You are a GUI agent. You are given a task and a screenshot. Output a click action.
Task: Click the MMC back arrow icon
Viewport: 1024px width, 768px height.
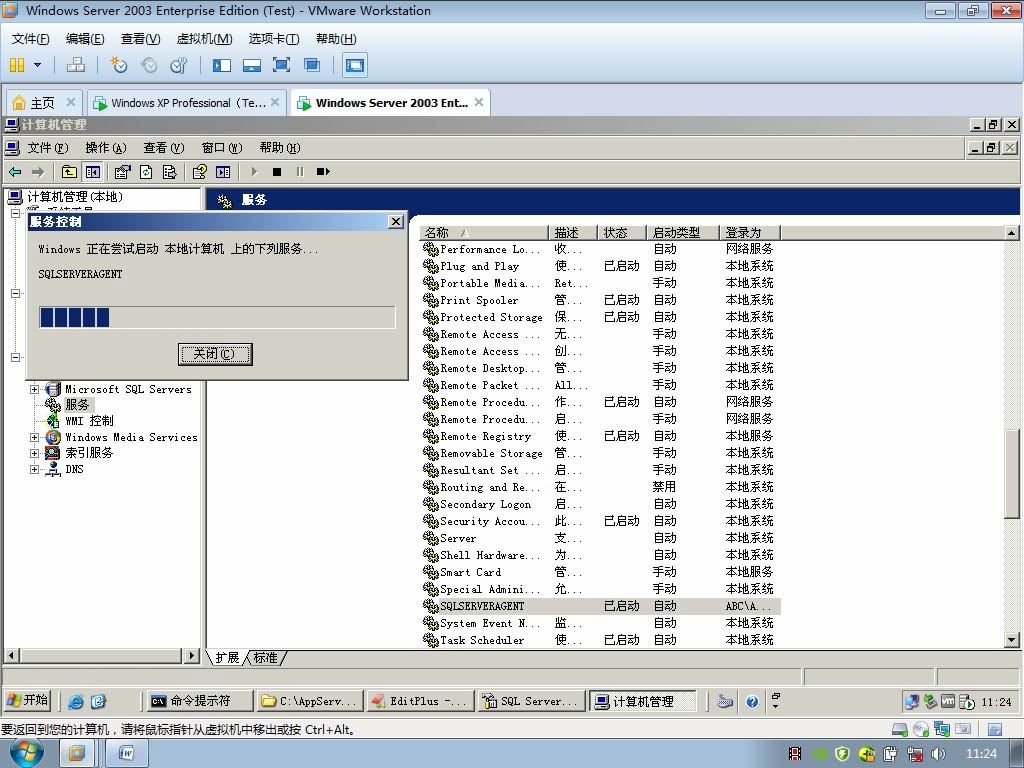15,172
